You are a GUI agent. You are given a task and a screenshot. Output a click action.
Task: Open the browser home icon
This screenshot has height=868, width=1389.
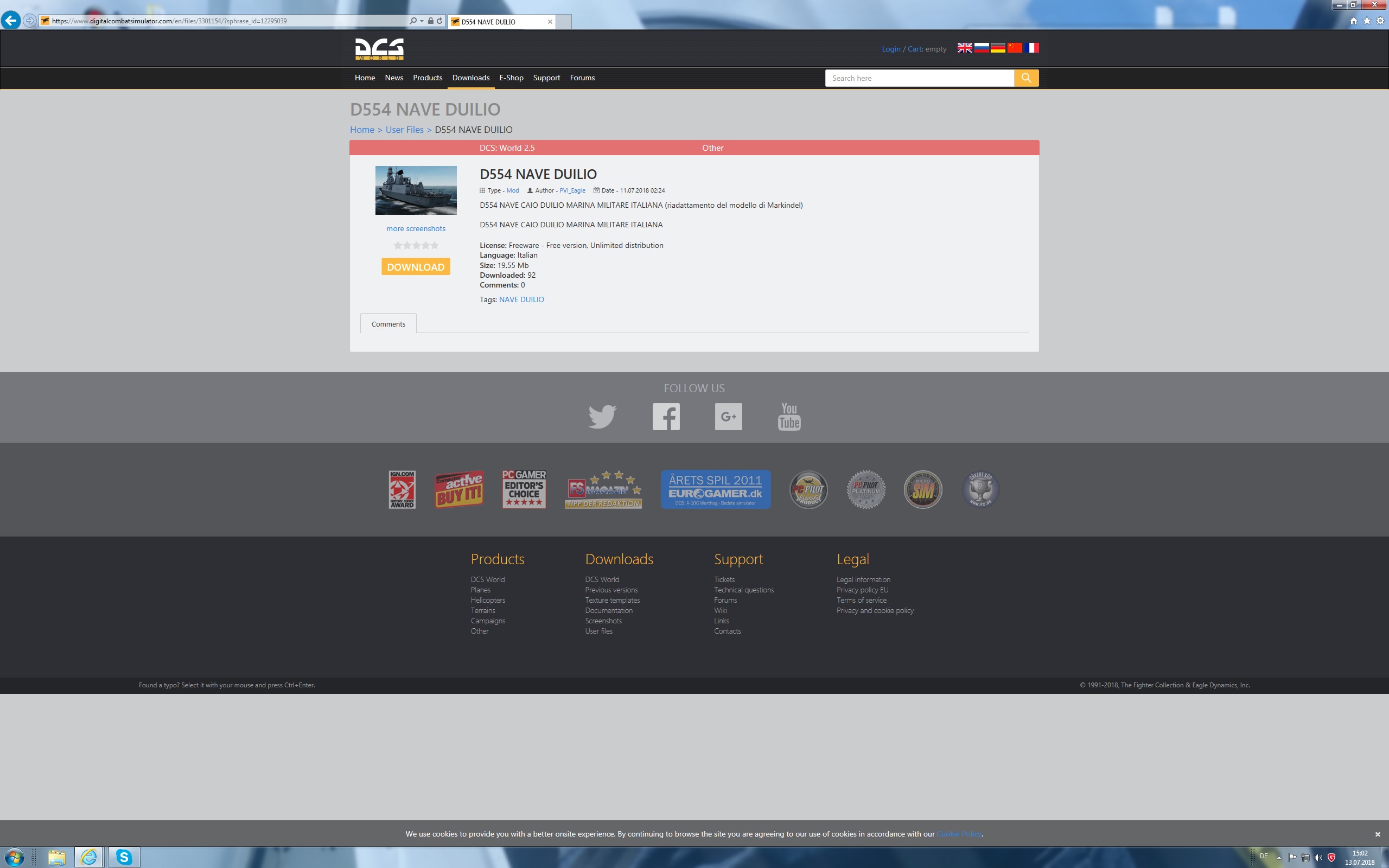pyautogui.click(x=1353, y=21)
